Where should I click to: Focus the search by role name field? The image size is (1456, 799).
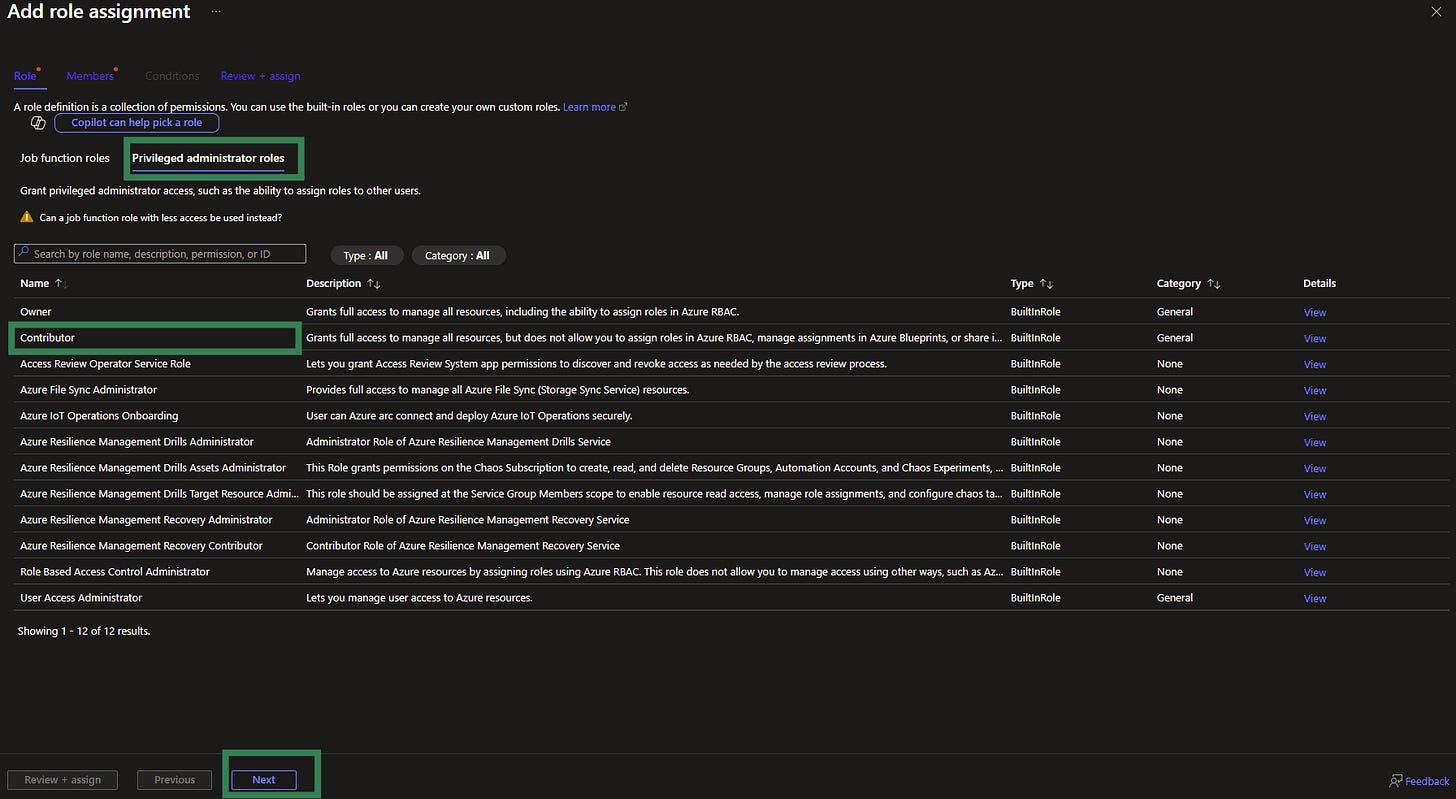[160, 254]
